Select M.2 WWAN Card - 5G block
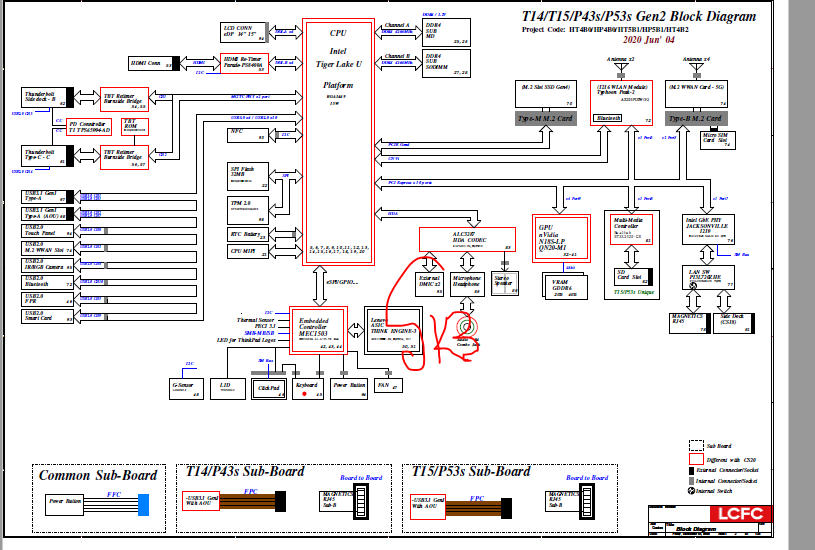The width and height of the screenshot is (815, 550). point(696,95)
